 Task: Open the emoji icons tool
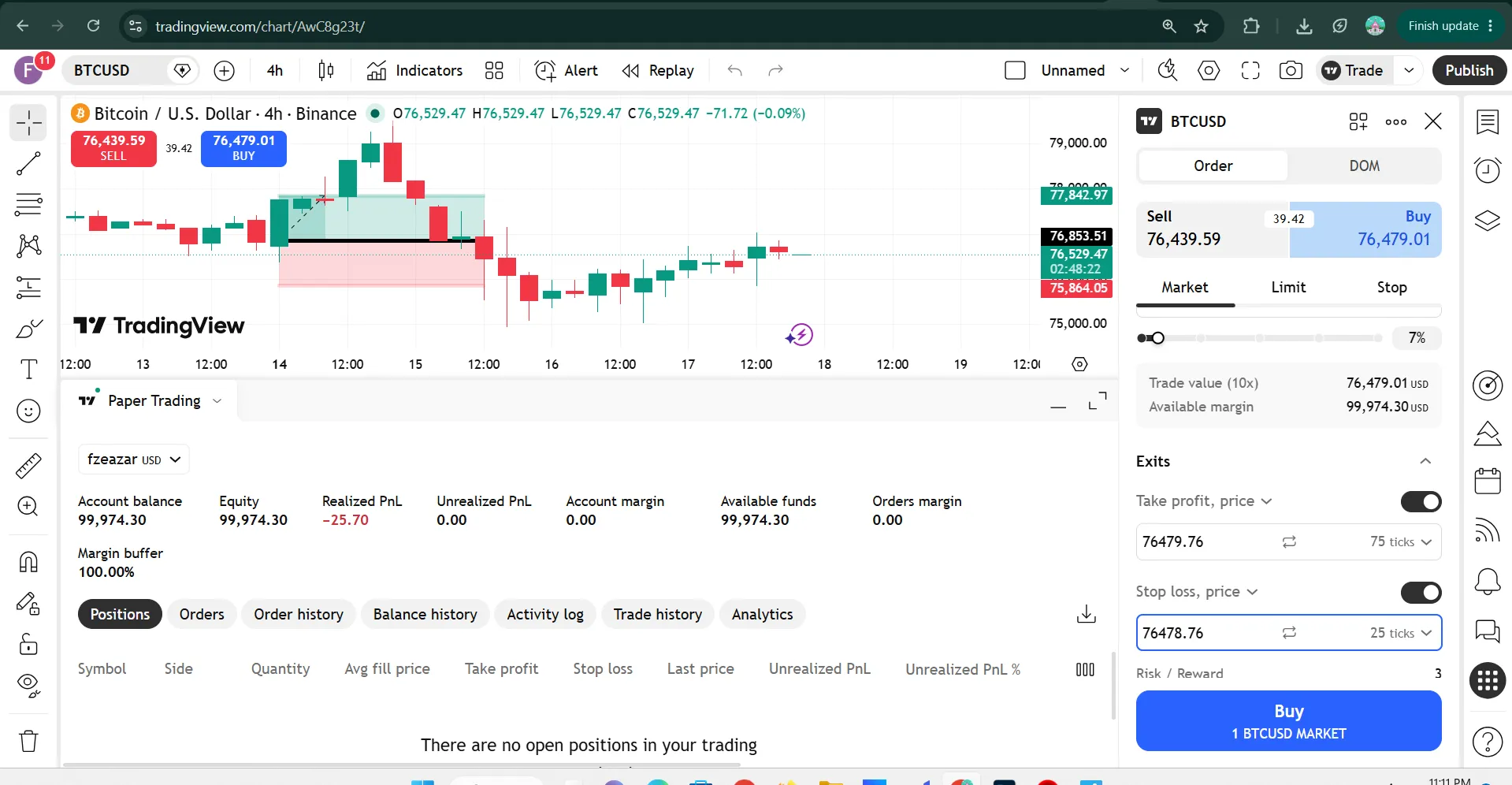click(28, 411)
